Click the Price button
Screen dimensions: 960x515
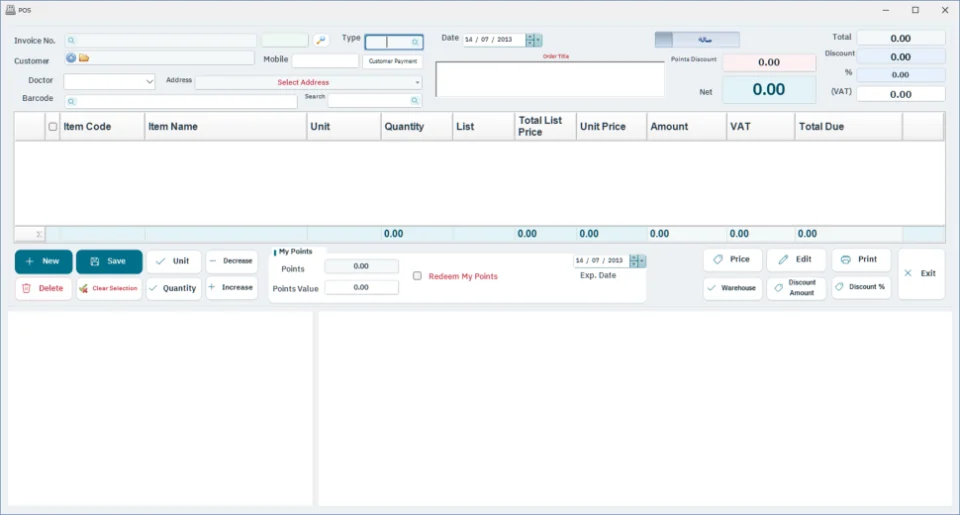pos(732,260)
